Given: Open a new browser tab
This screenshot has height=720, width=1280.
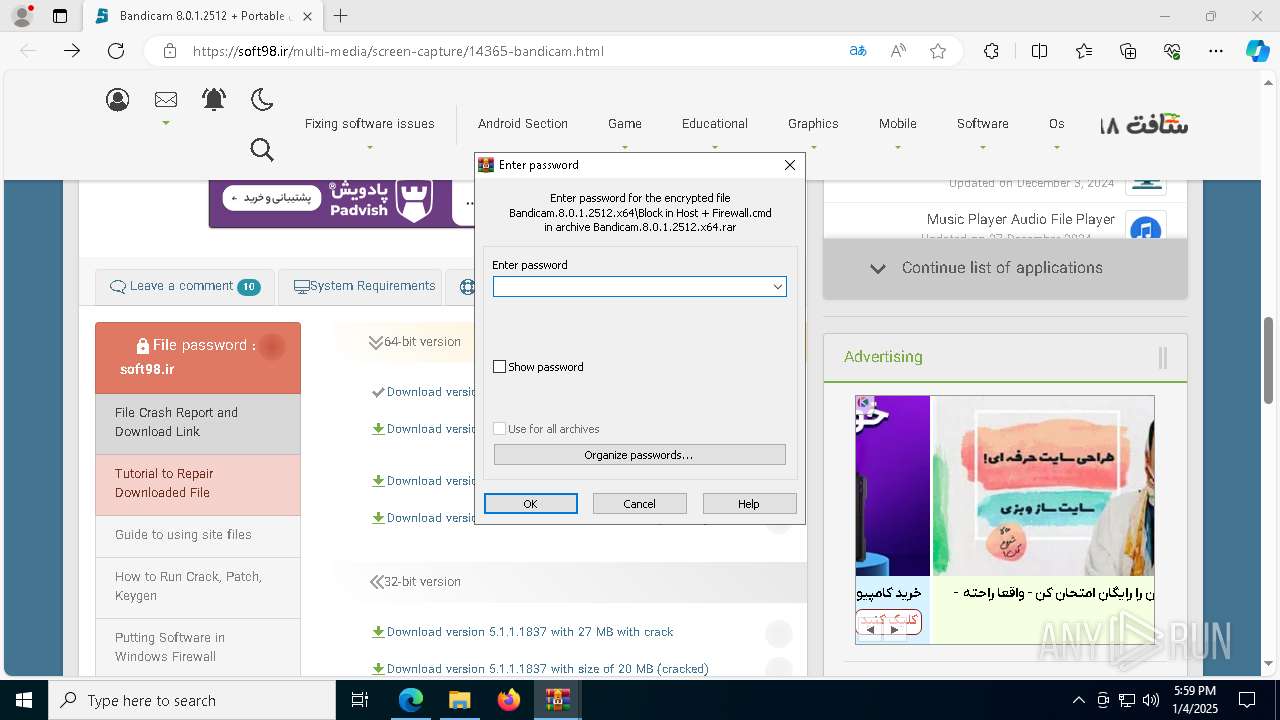Looking at the screenshot, I should pos(341,16).
